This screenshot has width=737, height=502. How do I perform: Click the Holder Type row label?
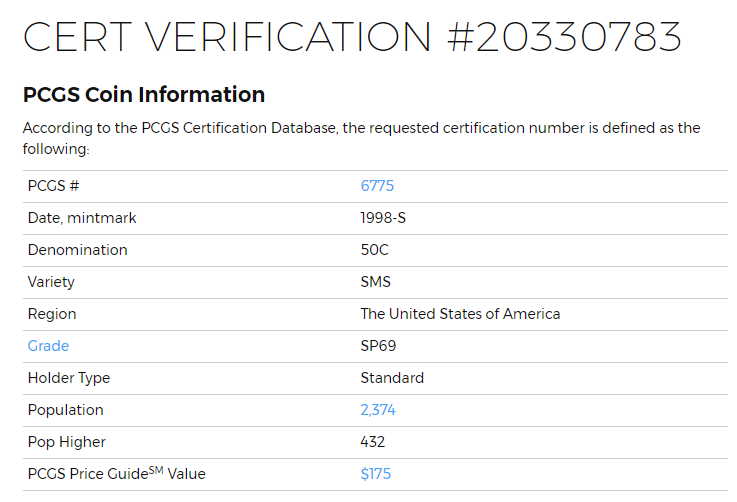(x=69, y=378)
